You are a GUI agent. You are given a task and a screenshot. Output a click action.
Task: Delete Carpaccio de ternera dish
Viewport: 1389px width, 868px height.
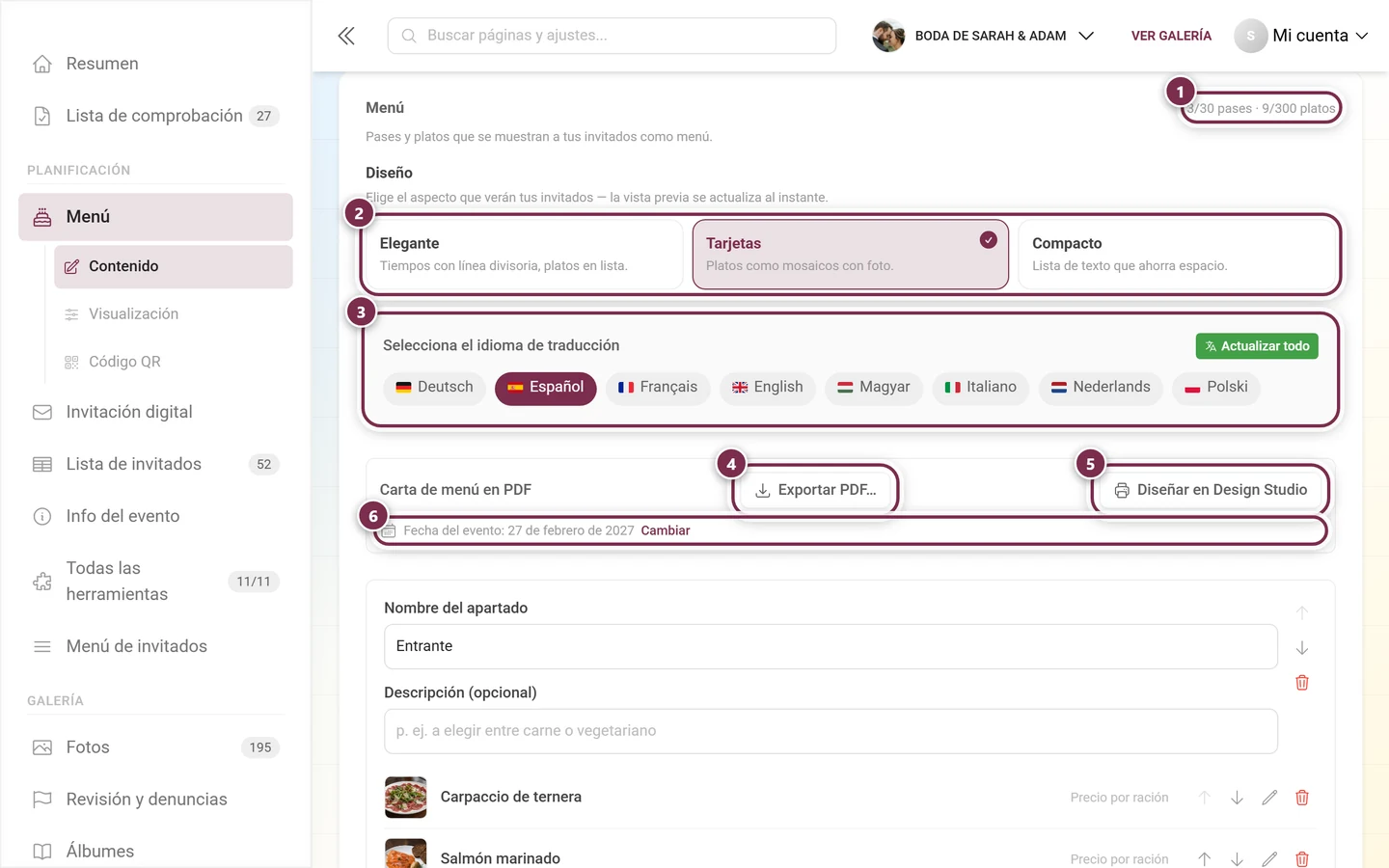pyautogui.click(x=1302, y=798)
